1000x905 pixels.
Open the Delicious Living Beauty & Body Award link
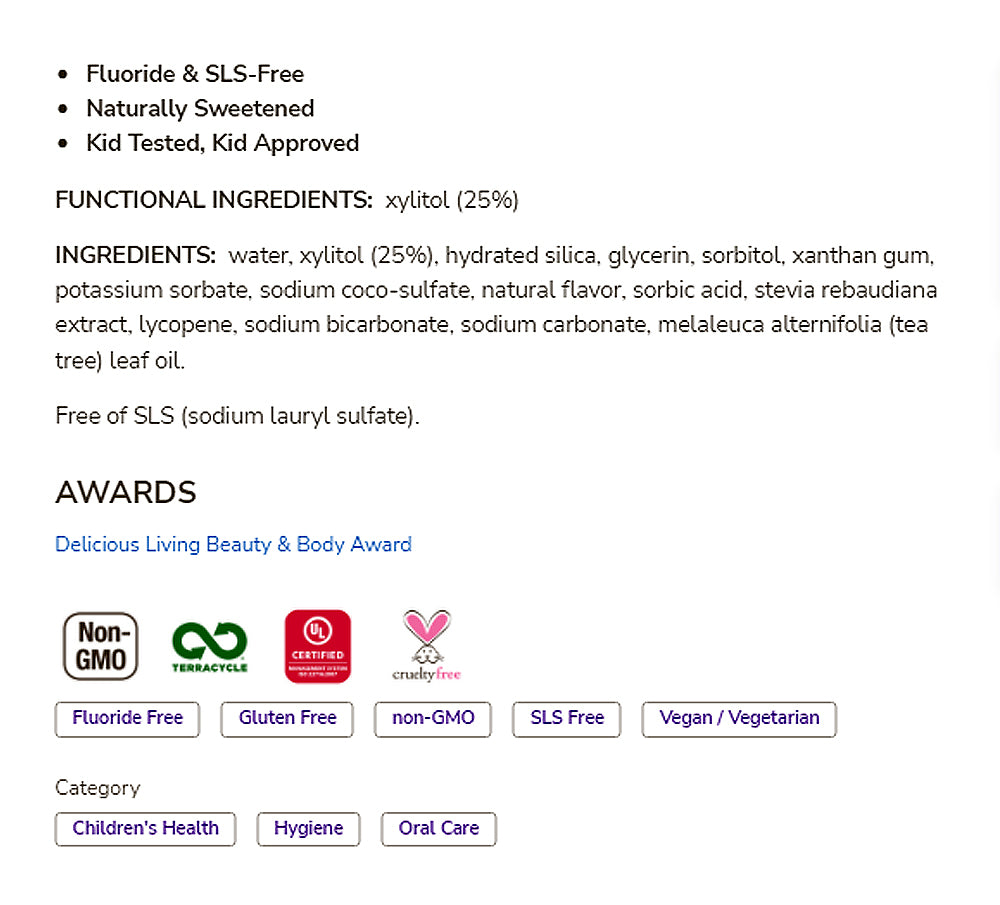pyautogui.click(x=233, y=545)
